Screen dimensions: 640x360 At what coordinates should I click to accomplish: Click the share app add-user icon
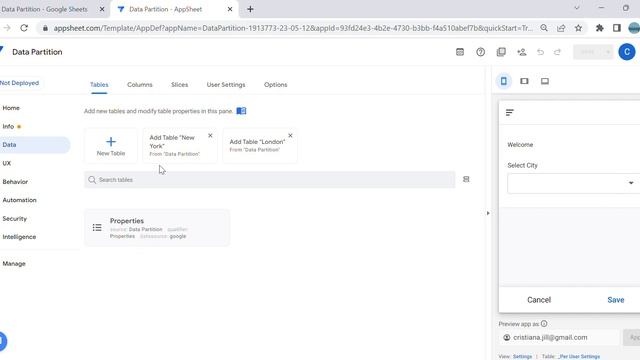(522, 52)
